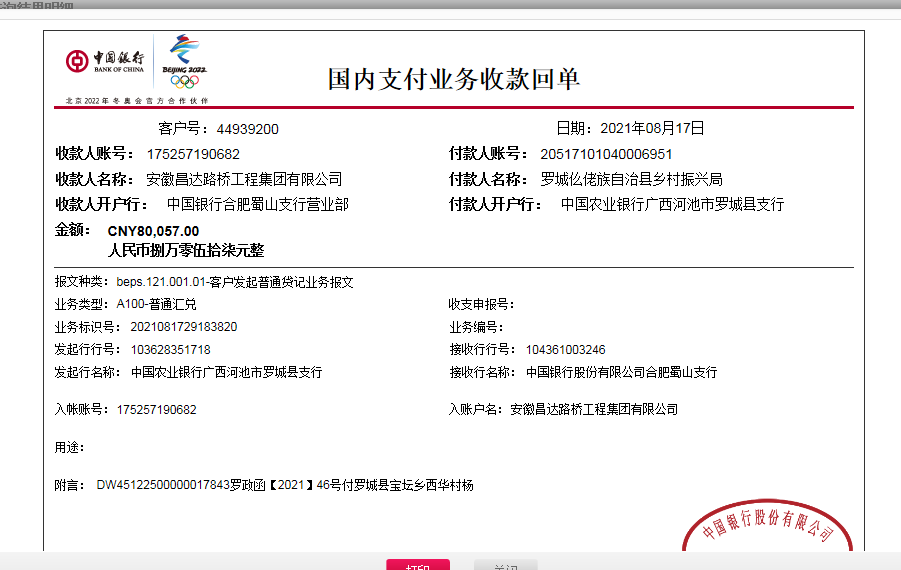The width and height of the screenshot is (901, 570).
Task: Click payer account number 20517101040006951
Action: pos(606,154)
